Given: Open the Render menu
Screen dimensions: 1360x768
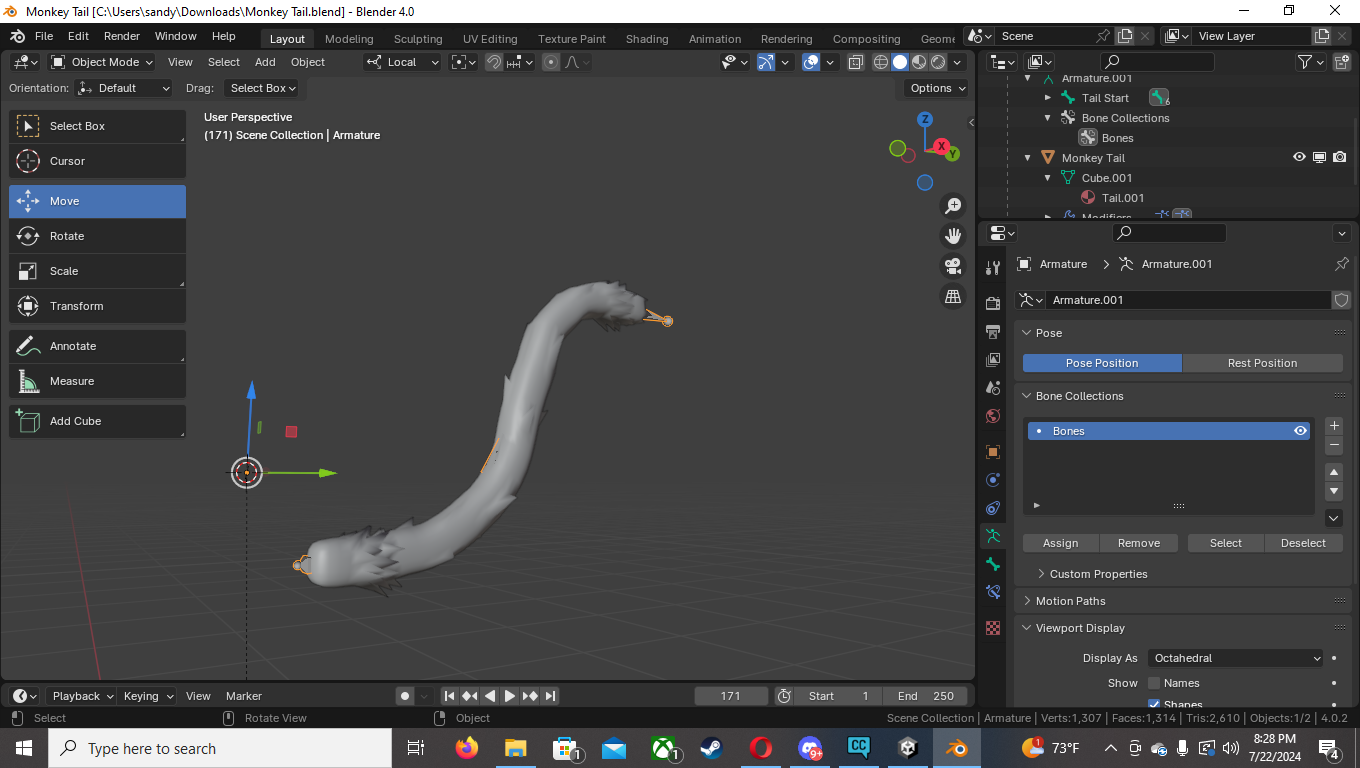Looking at the screenshot, I should 122,36.
